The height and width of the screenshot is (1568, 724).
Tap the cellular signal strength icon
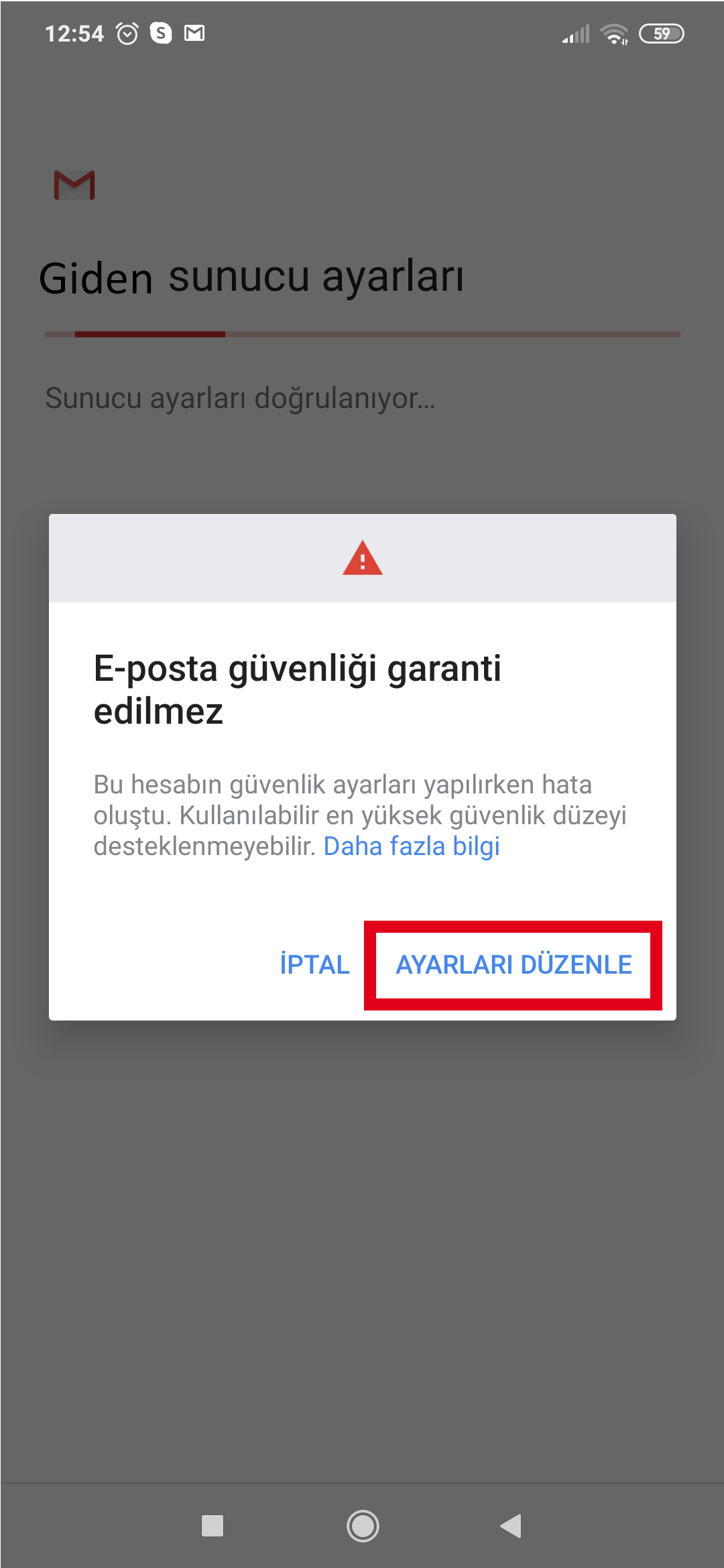[x=576, y=34]
